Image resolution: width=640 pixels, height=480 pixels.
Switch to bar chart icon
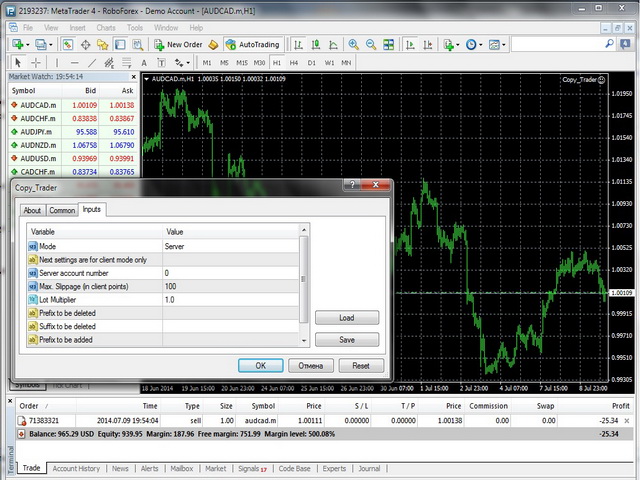point(298,44)
